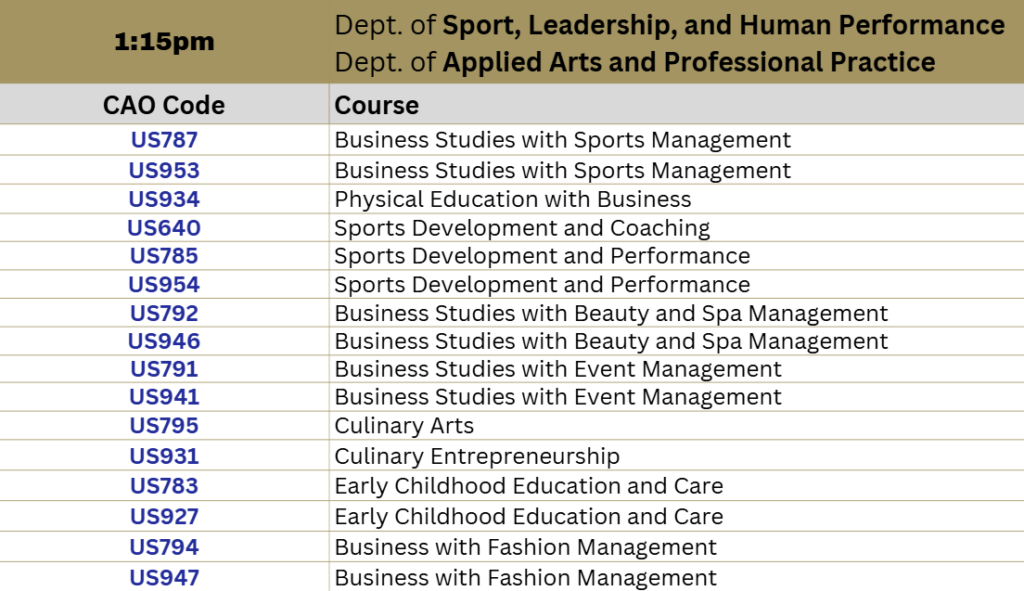The width and height of the screenshot is (1024, 591).
Task: Open US785 Sports Development link
Action: click(x=164, y=256)
